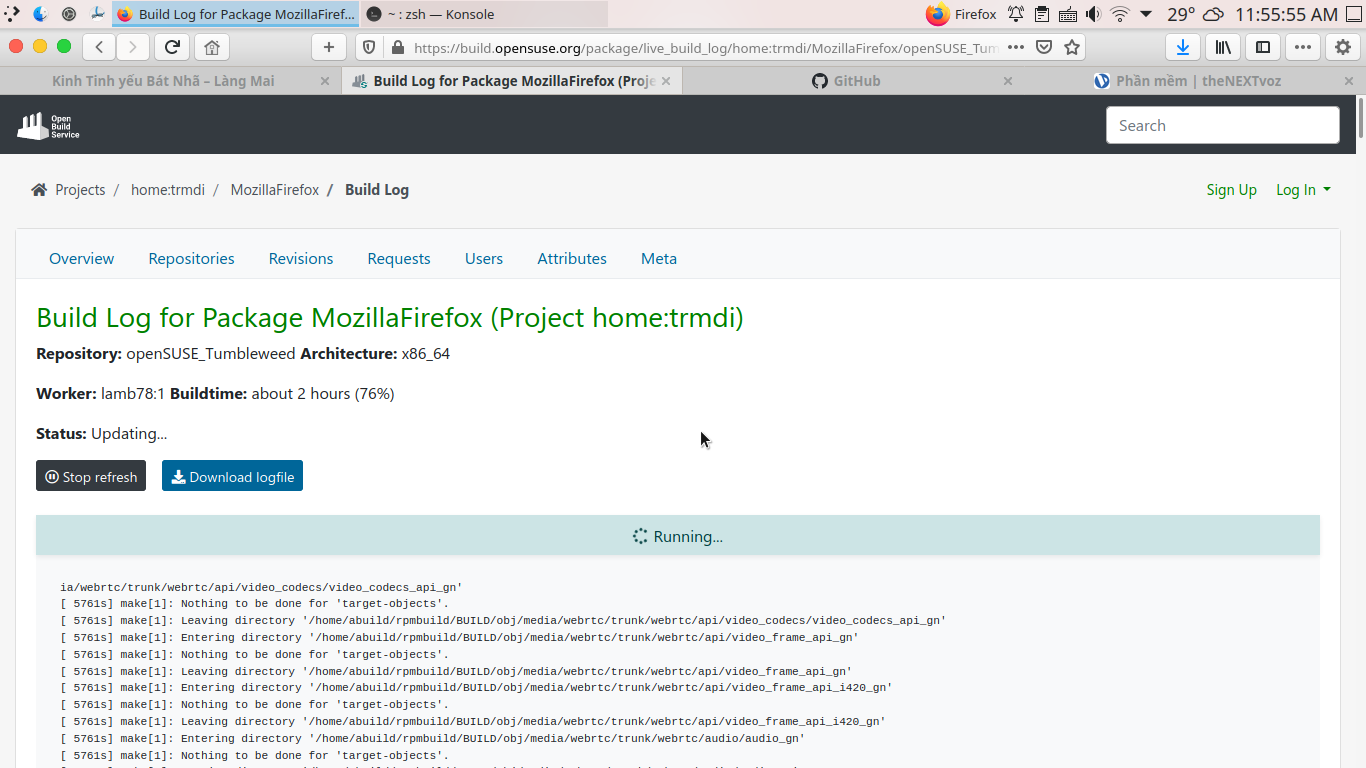The height and width of the screenshot is (768, 1366).
Task: Click the Firefox Build Log task in panel
Action: [x=236, y=14]
